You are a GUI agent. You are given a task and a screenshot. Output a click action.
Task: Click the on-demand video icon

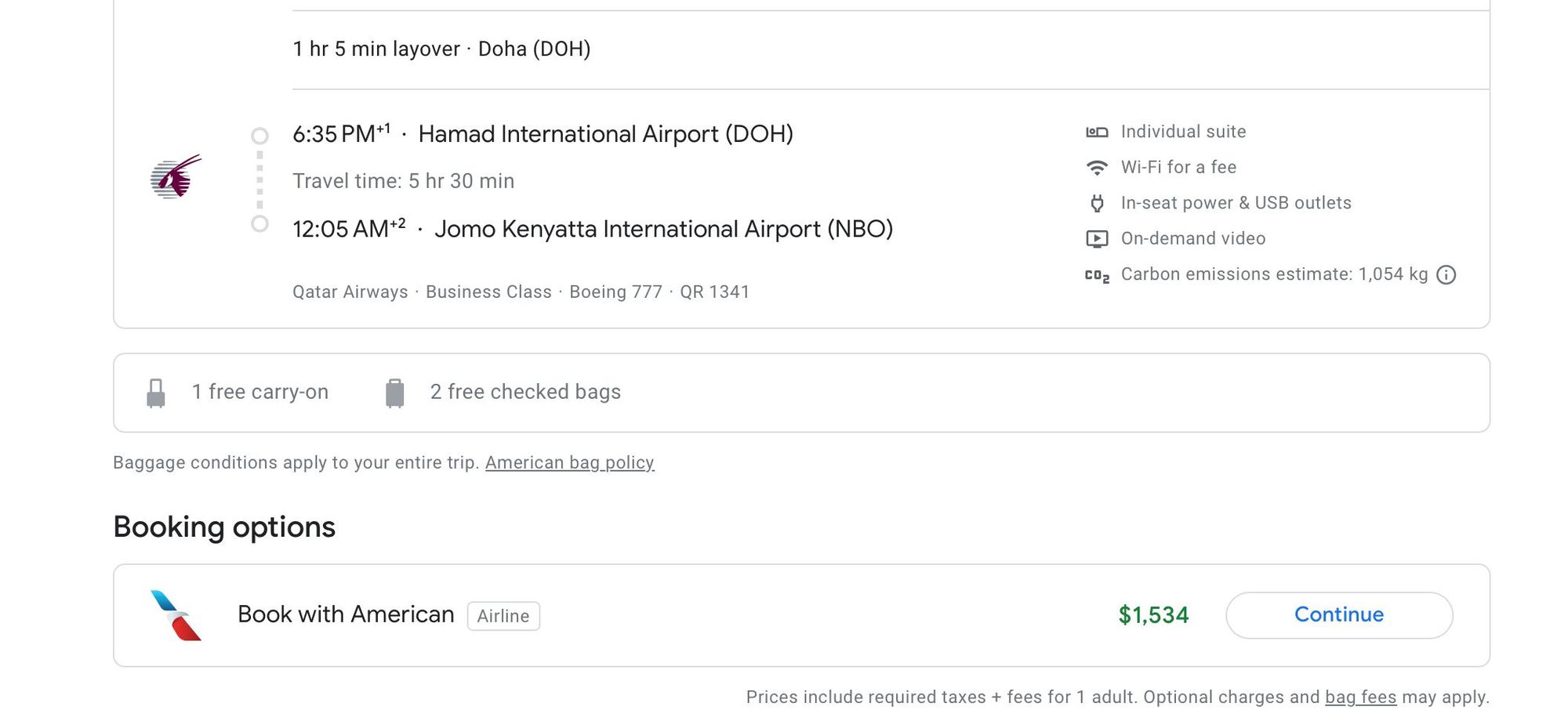1097,239
